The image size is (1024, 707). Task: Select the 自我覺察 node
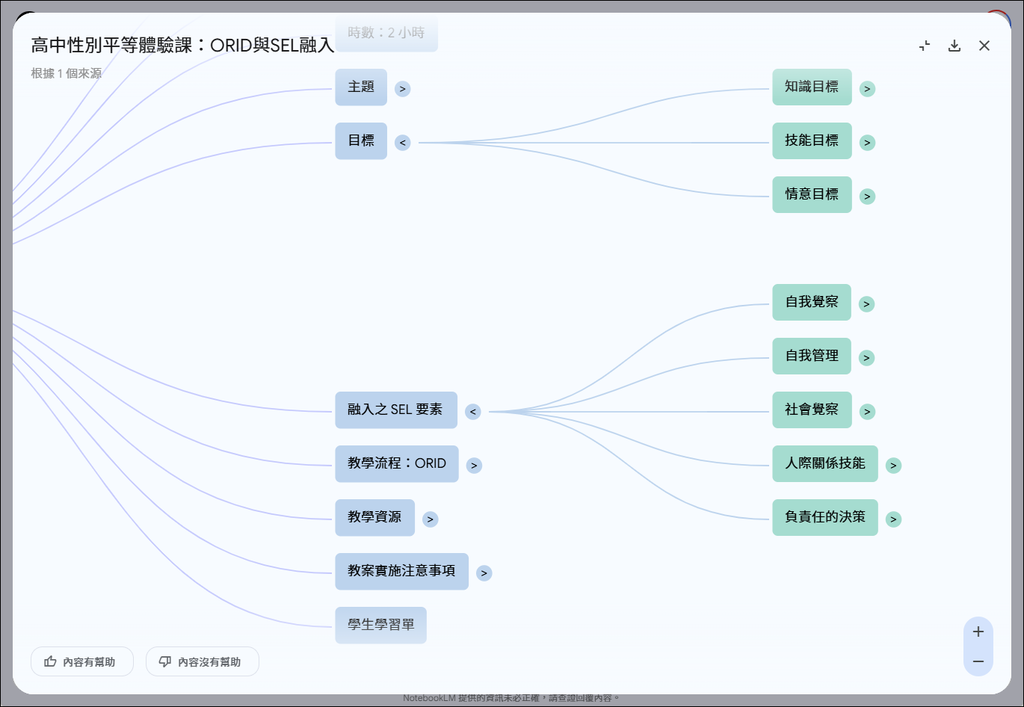pos(812,302)
